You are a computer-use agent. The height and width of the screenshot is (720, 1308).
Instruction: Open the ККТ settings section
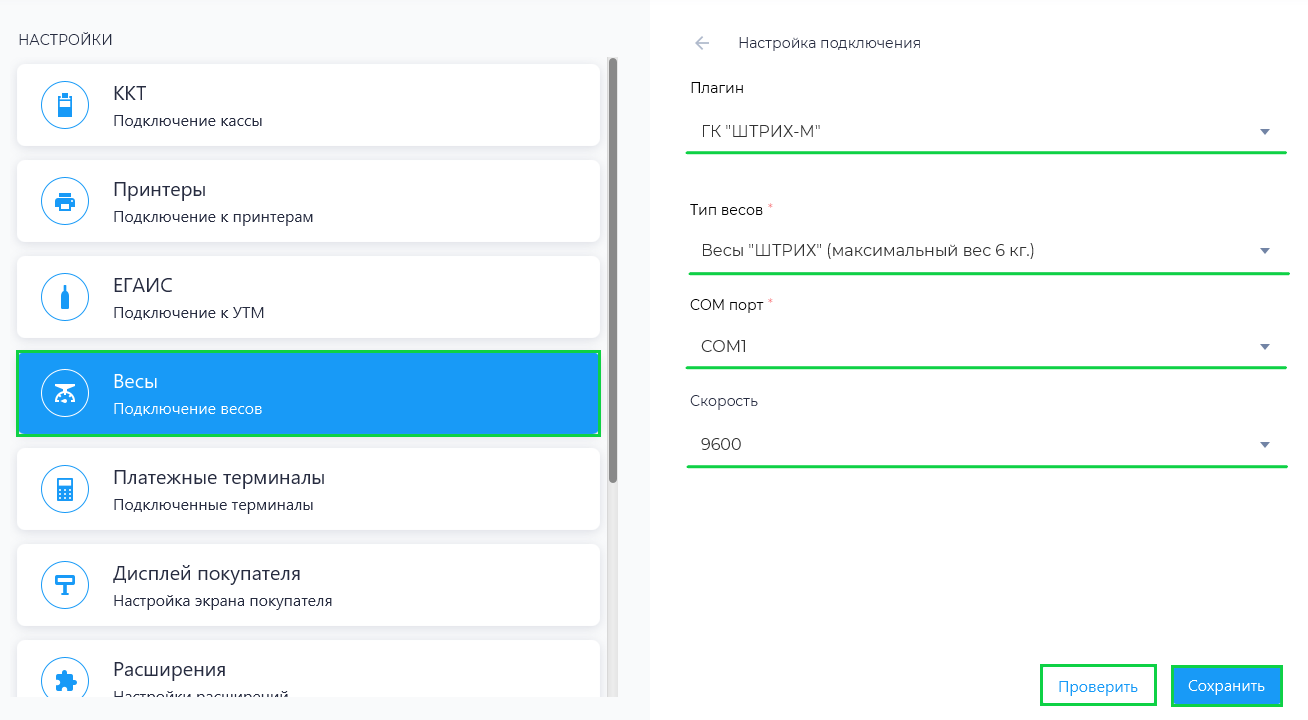coord(308,105)
